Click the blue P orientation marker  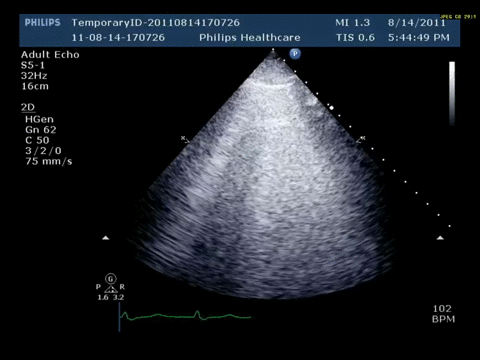point(295,54)
